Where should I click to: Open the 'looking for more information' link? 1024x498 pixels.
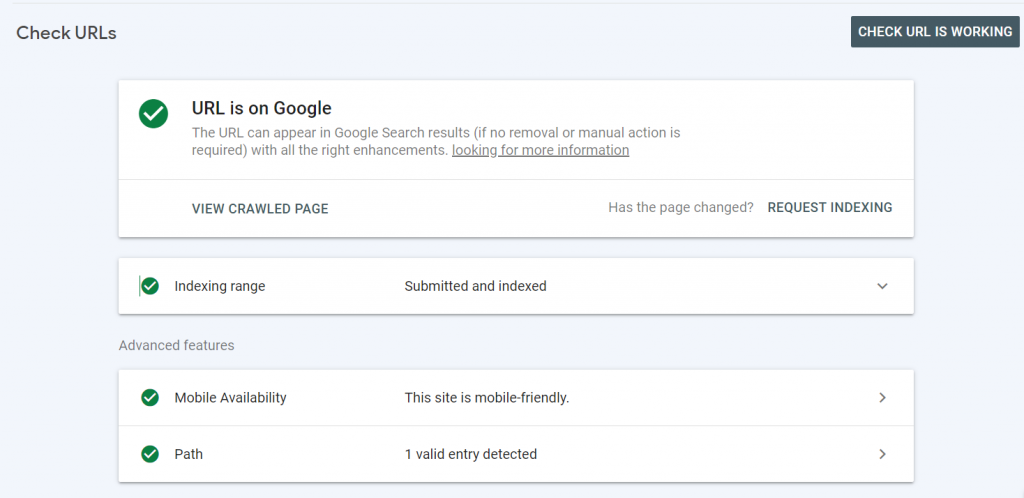point(541,150)
